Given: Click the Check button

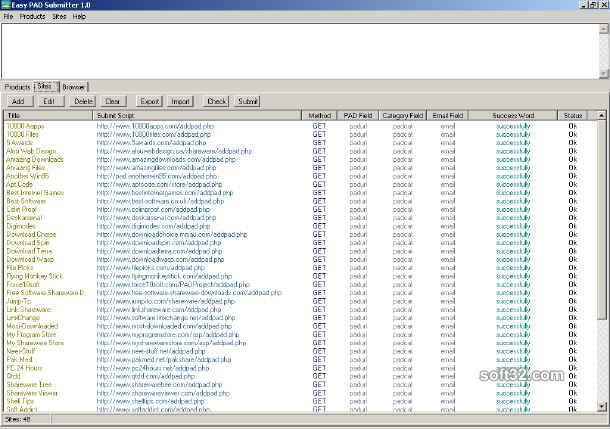Looking at the screenshot, I should pyautogui.click(x=217, y=102).
